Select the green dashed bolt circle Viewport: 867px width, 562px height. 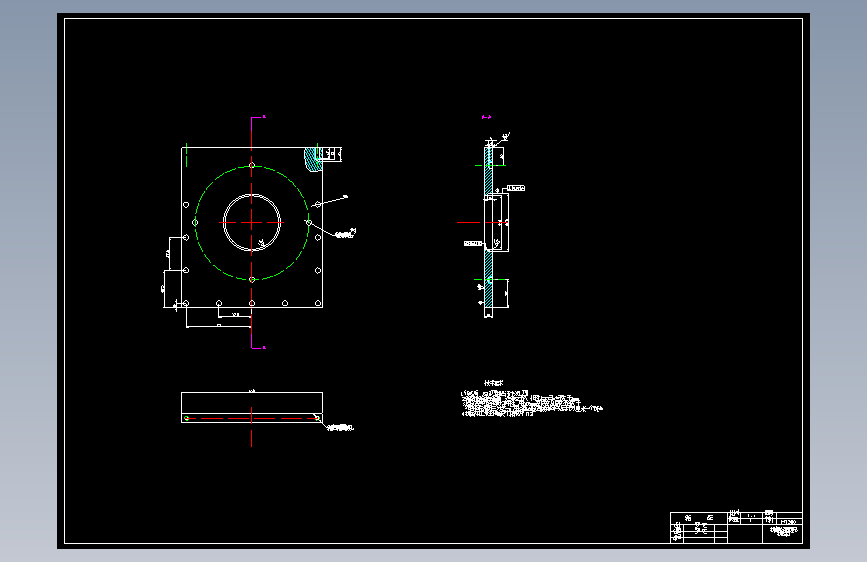(252, 222)
